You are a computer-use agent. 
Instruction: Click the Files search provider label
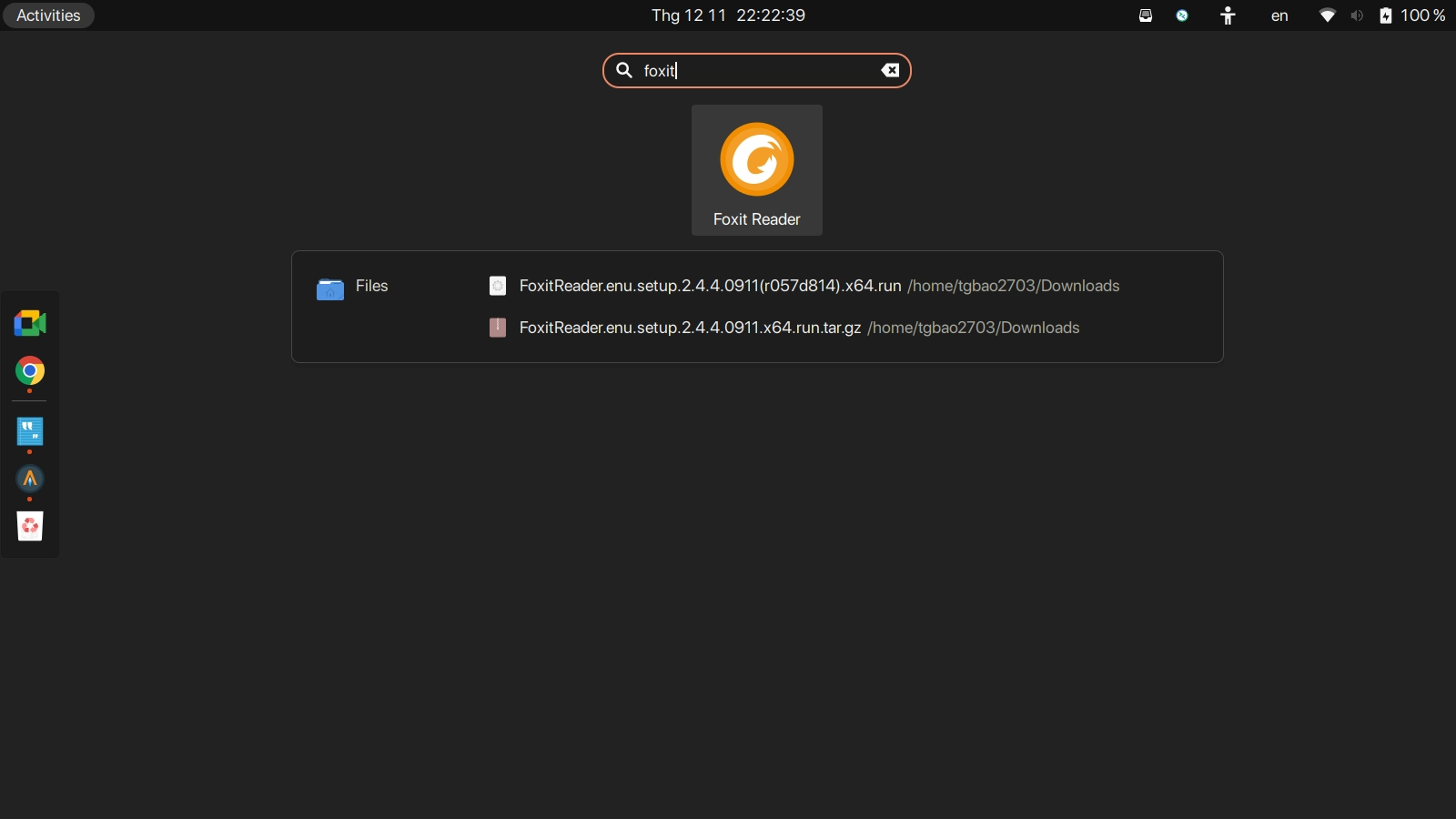click(371, 286)
